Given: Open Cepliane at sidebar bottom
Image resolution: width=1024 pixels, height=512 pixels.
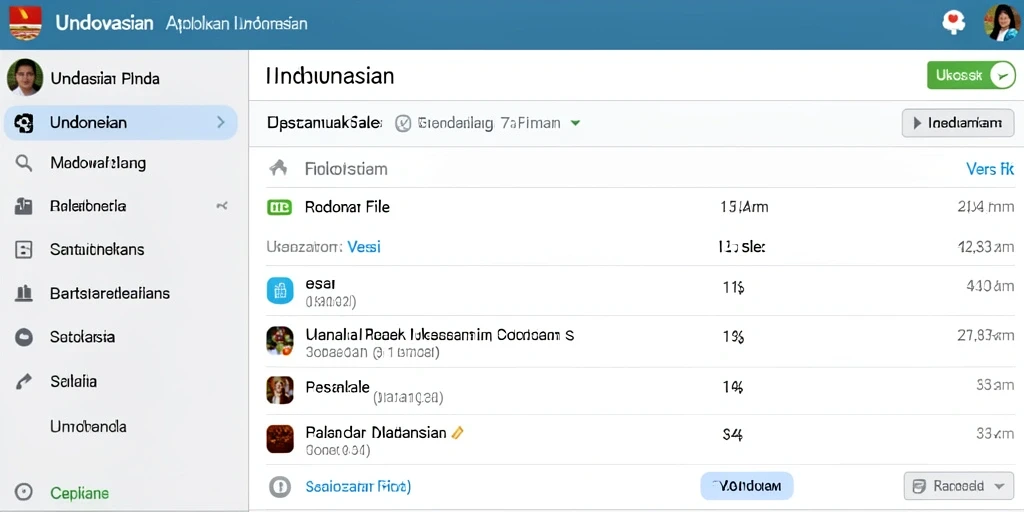Looking at the screenshot, I should tap(80, 493).
